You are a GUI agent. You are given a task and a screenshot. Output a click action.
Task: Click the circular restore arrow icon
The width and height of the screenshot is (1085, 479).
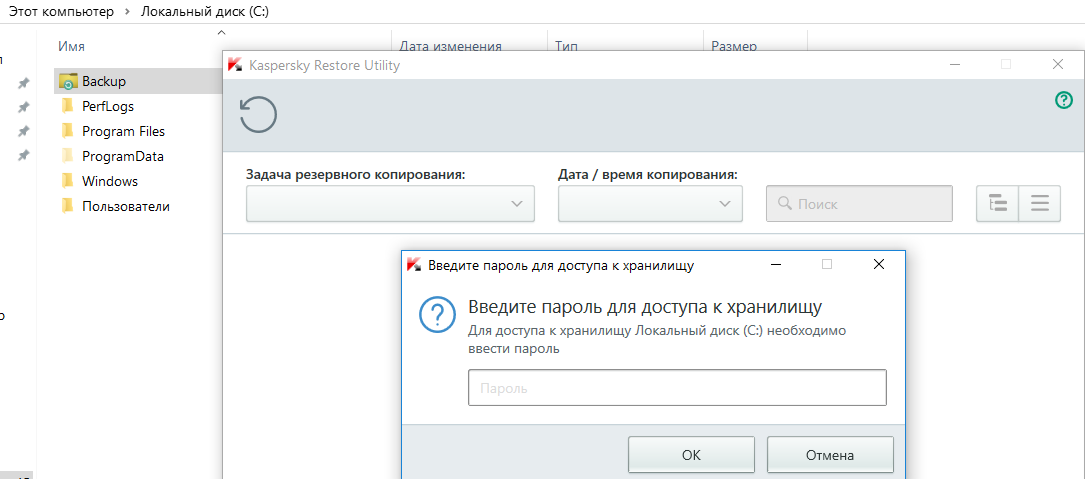coord(258,115)
